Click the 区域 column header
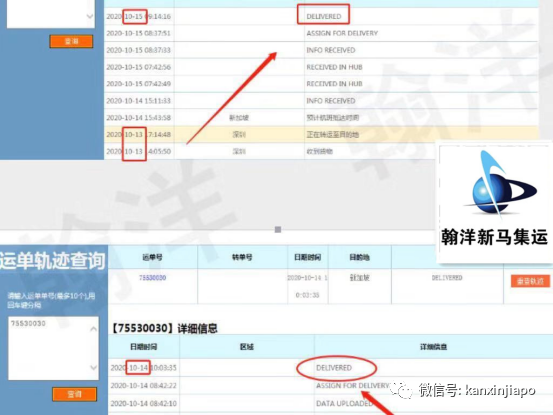553x415 pixels. (x=247, y=347)
